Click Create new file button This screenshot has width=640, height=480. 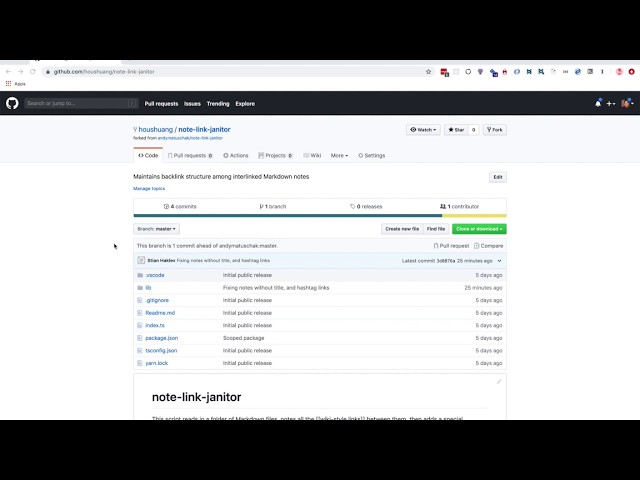coord(402,229)
